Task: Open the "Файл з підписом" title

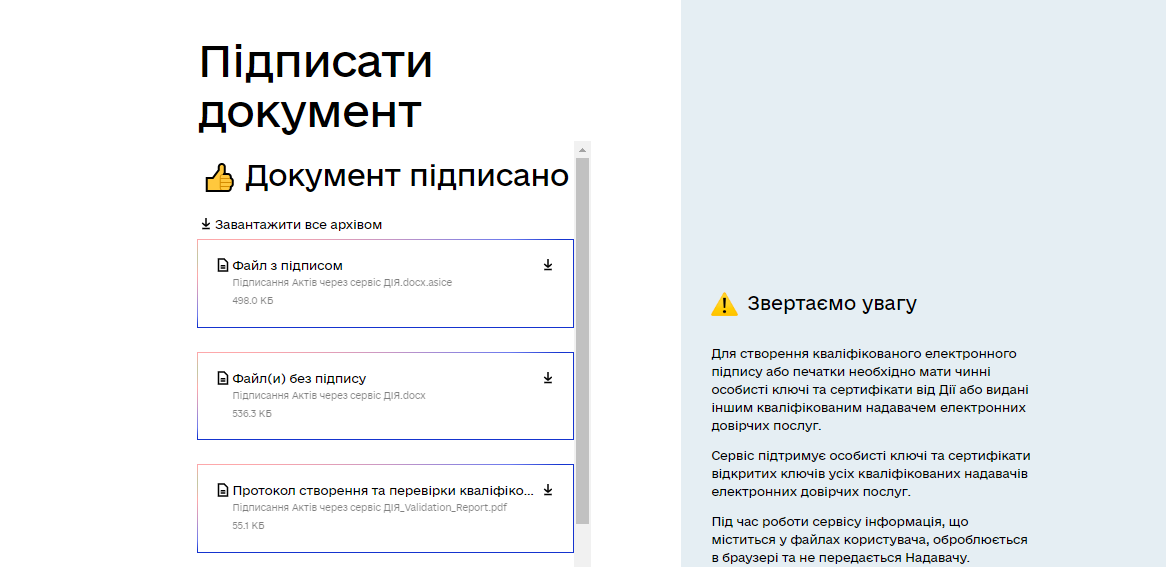Action: (287, 266)
